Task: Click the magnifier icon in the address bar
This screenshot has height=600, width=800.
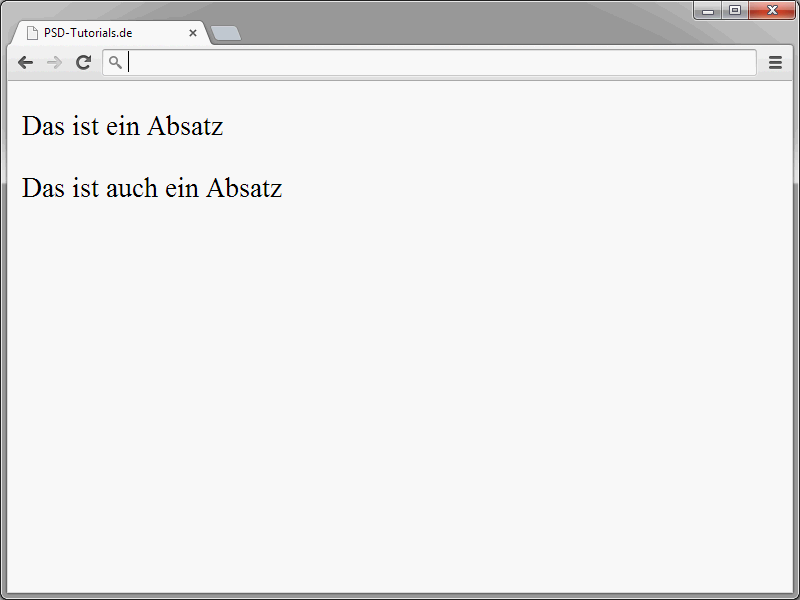Action: 115,62
